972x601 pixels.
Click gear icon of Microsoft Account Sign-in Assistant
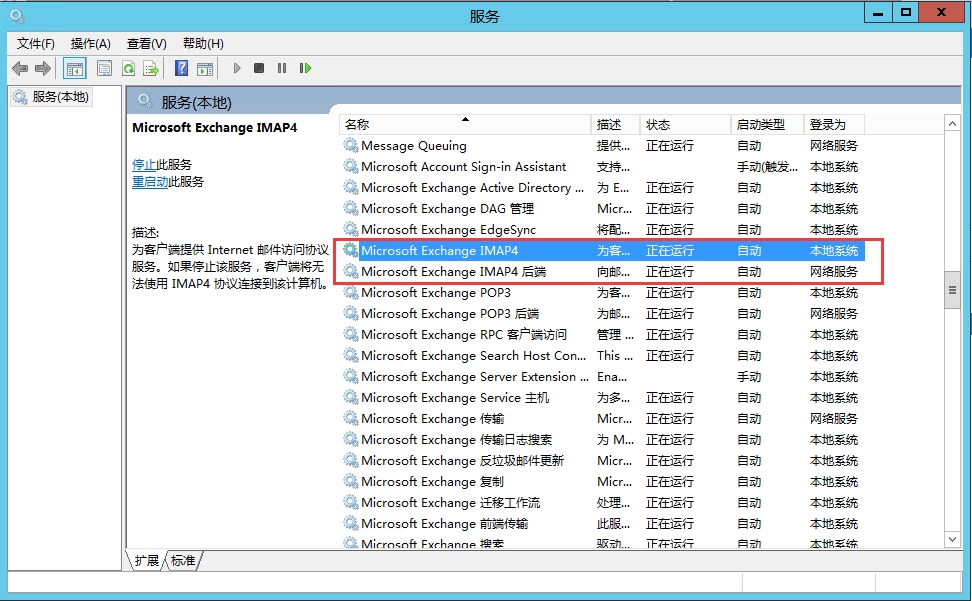(x=351, y=167)
